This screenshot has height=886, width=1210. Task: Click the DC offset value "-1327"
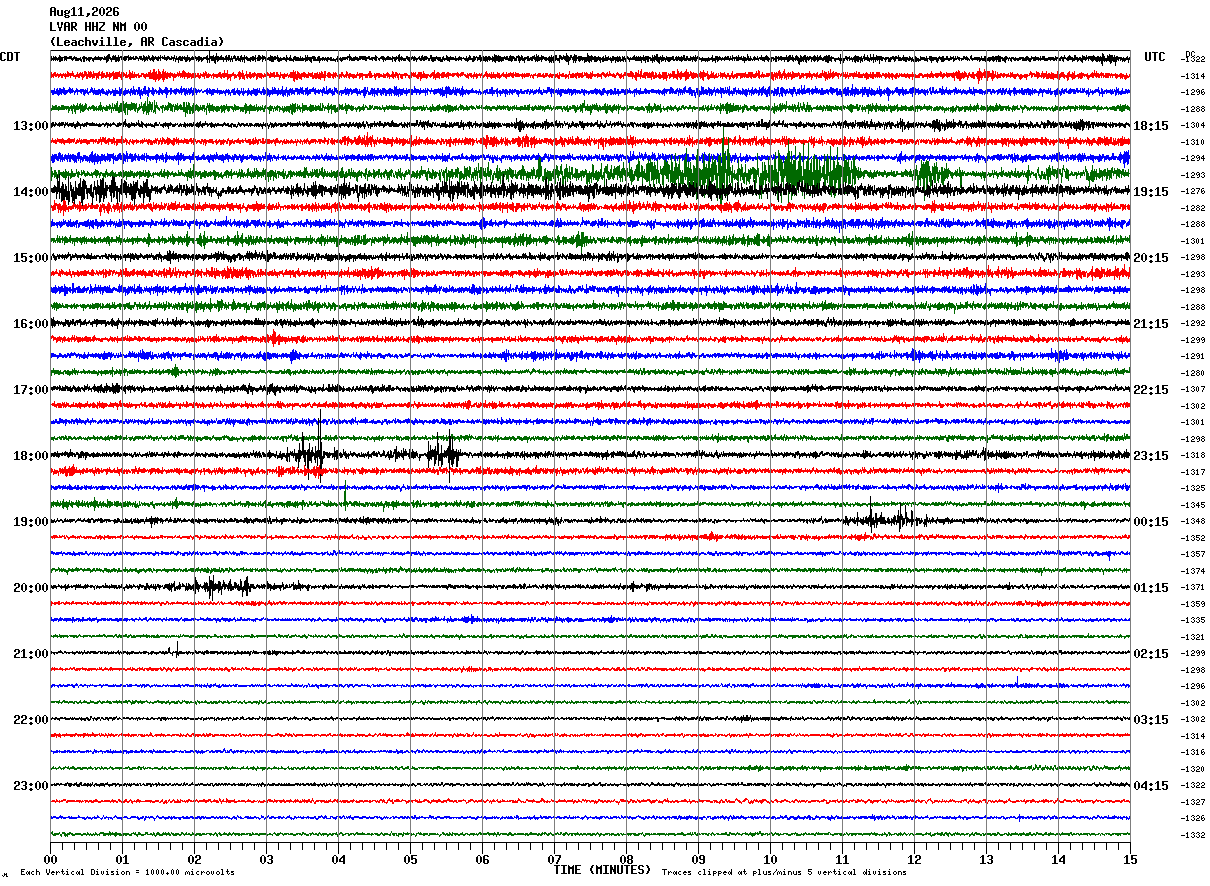pyautogui.click(x=1193, y=802)
